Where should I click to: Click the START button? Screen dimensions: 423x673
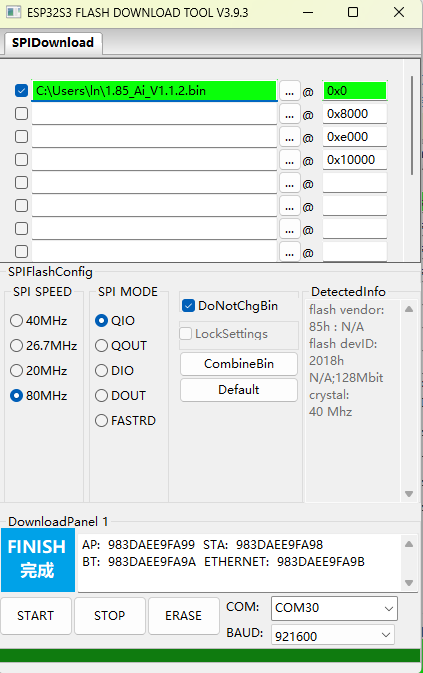pos(36,615)
